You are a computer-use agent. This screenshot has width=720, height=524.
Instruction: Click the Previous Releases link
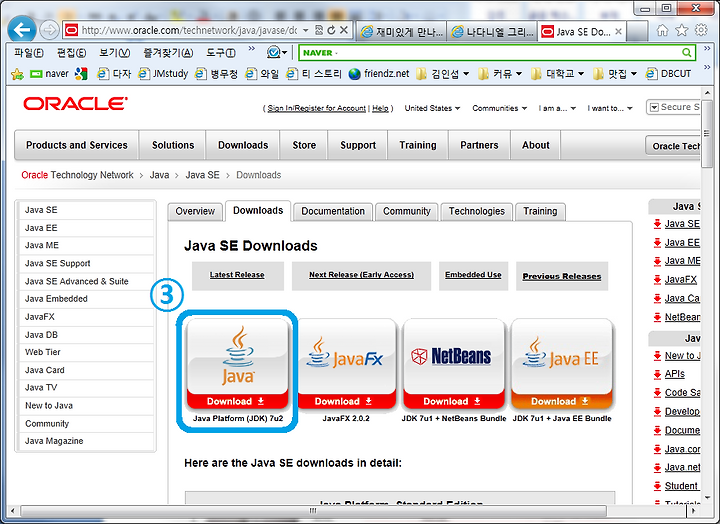[562, 276]
